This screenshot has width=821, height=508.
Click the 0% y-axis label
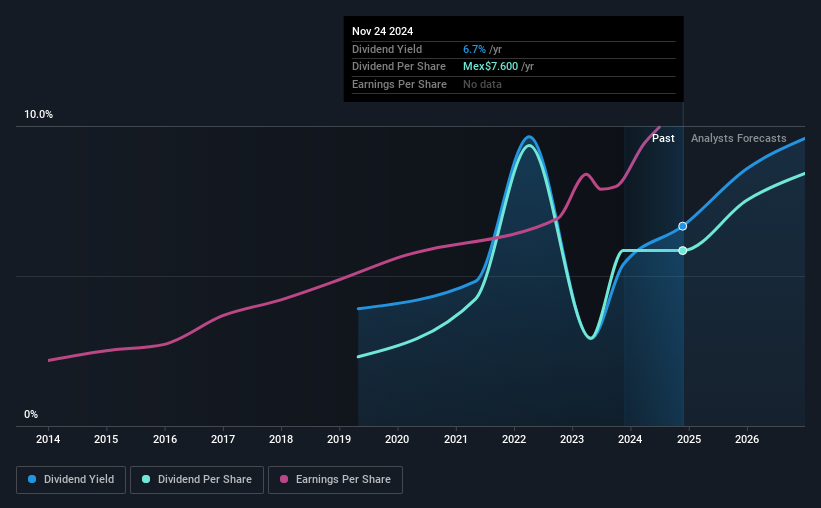(31, 414)
